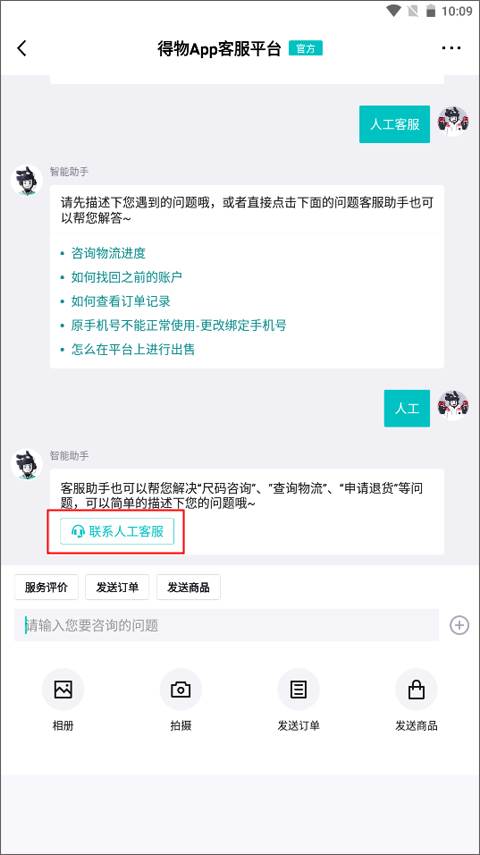Click the 联系人工客服 button
Image resolution: width=480 pixels, height=855 pixels.
(x=117, y=532)
